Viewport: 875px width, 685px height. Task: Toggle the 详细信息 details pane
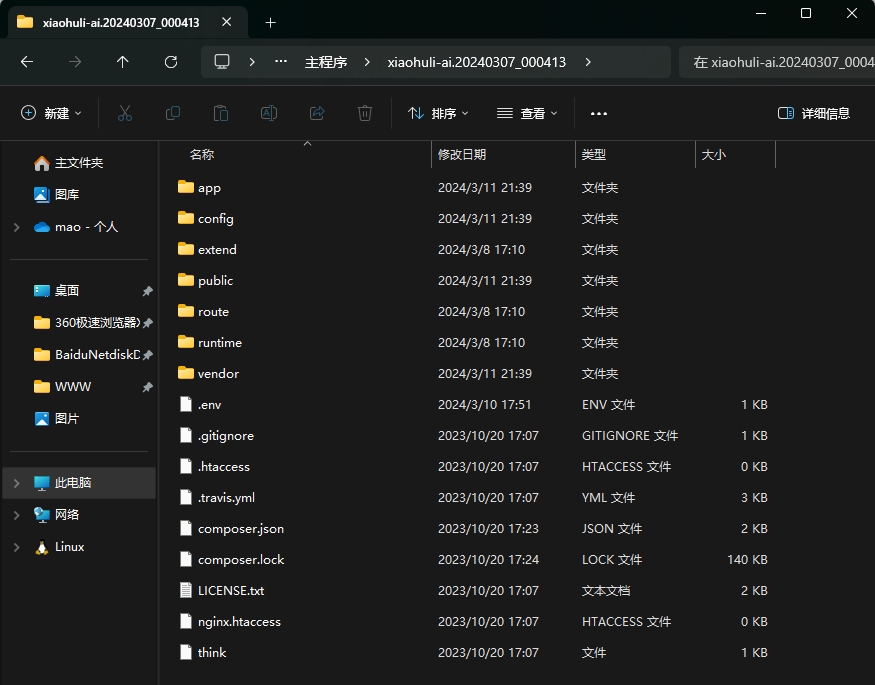point(814,114)
